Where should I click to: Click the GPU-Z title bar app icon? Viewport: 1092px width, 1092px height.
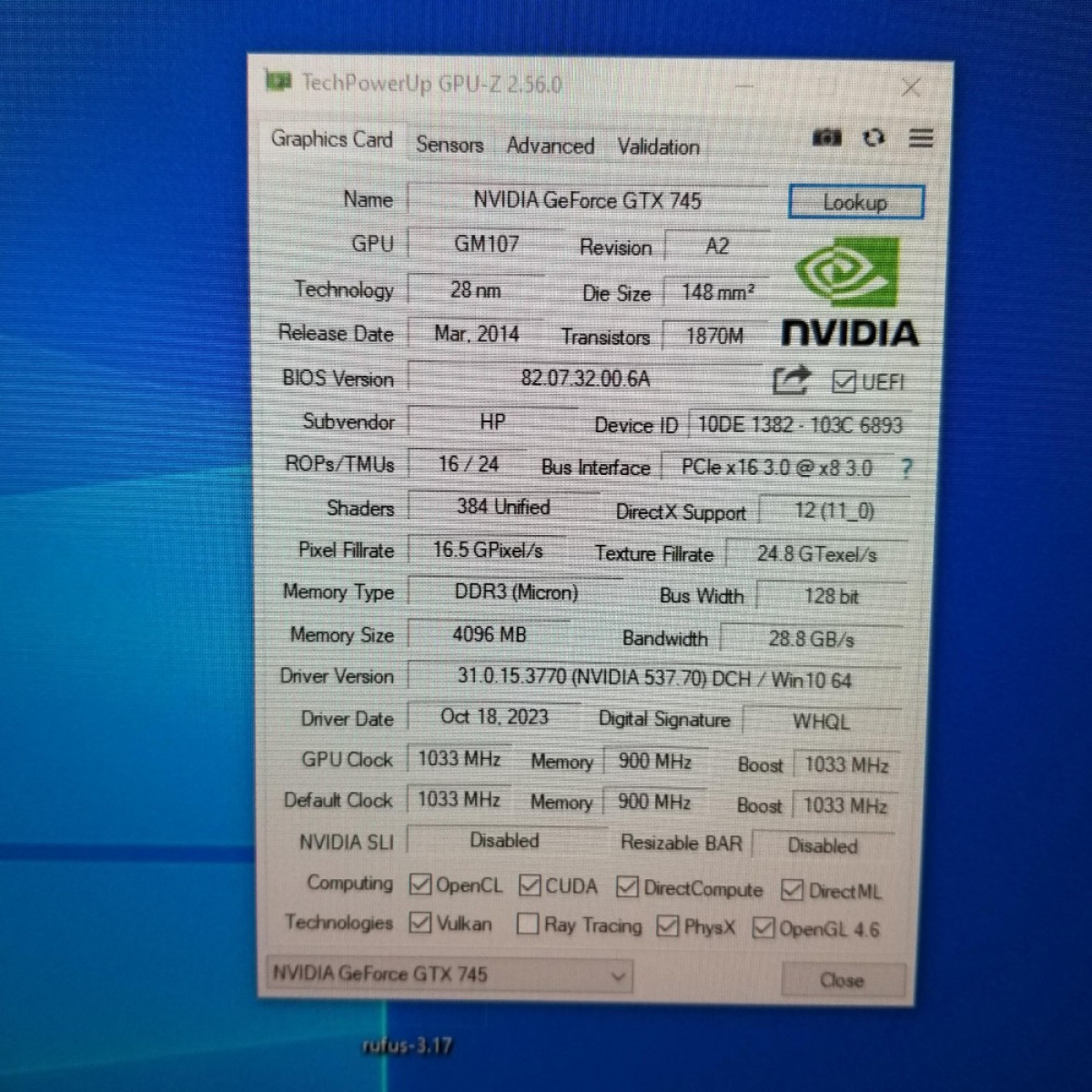click(x=278, y=81)
